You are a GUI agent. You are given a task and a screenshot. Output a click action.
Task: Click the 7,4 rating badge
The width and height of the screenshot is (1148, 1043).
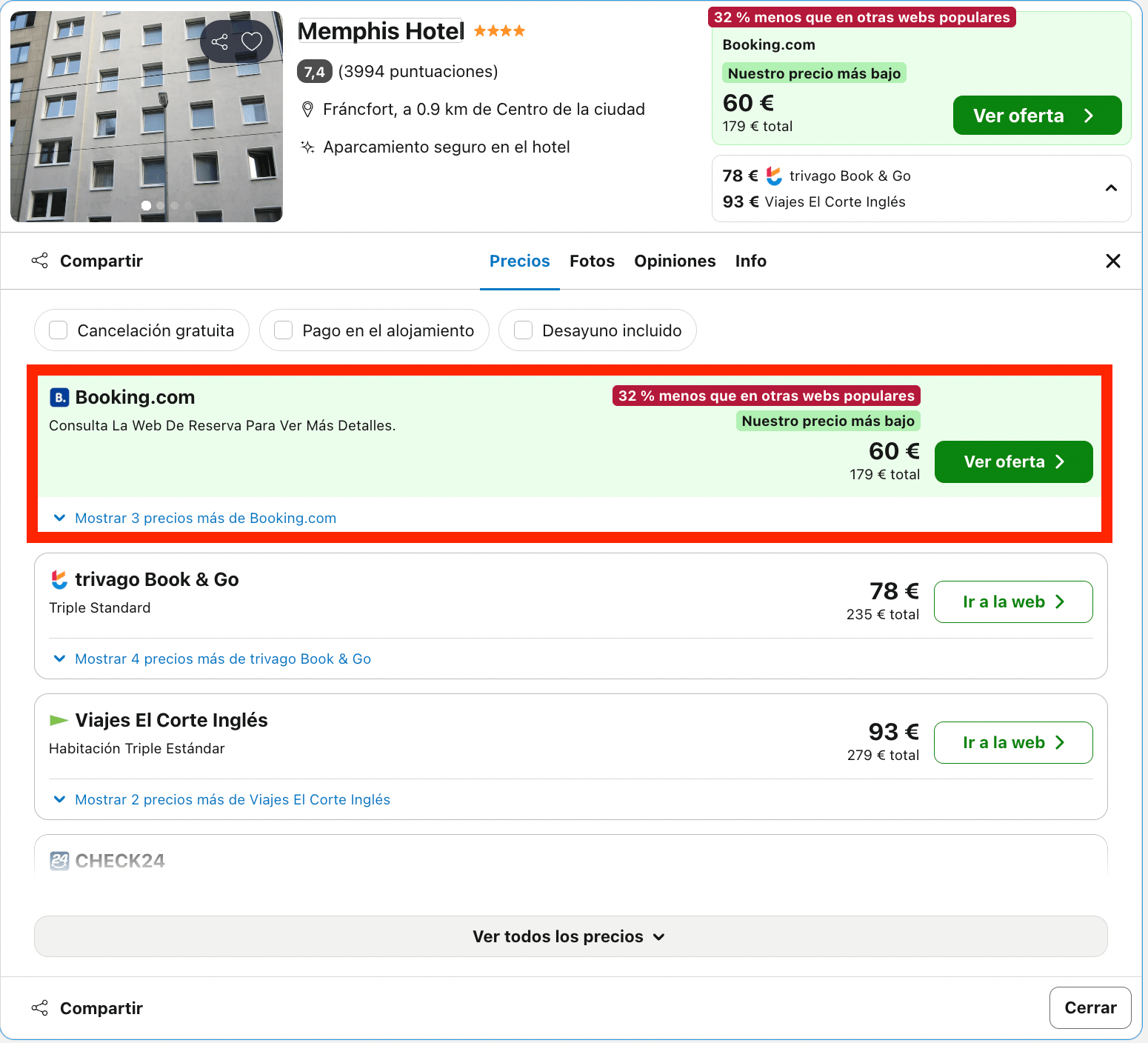tap(315, 72)
